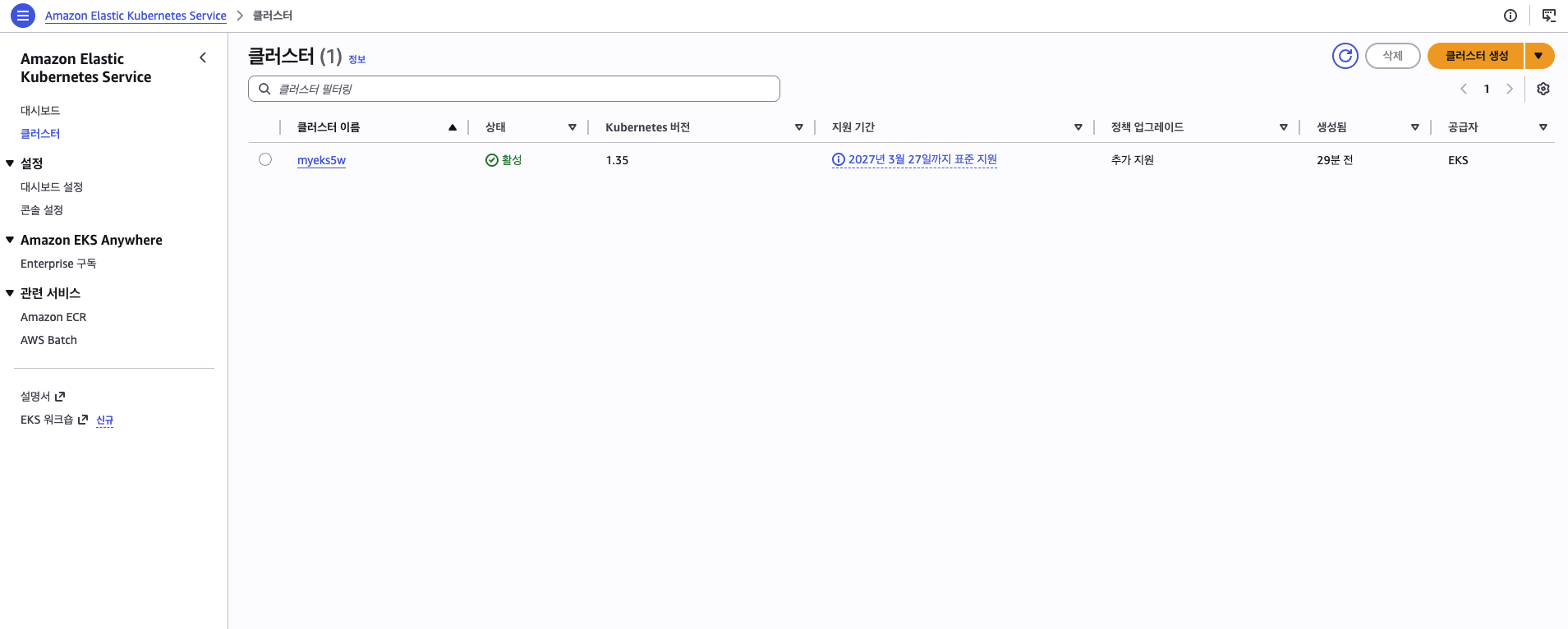Screen dimensions: 1568x629
Task: Go to next page arrow in pagination
Action: (1509, 89)
